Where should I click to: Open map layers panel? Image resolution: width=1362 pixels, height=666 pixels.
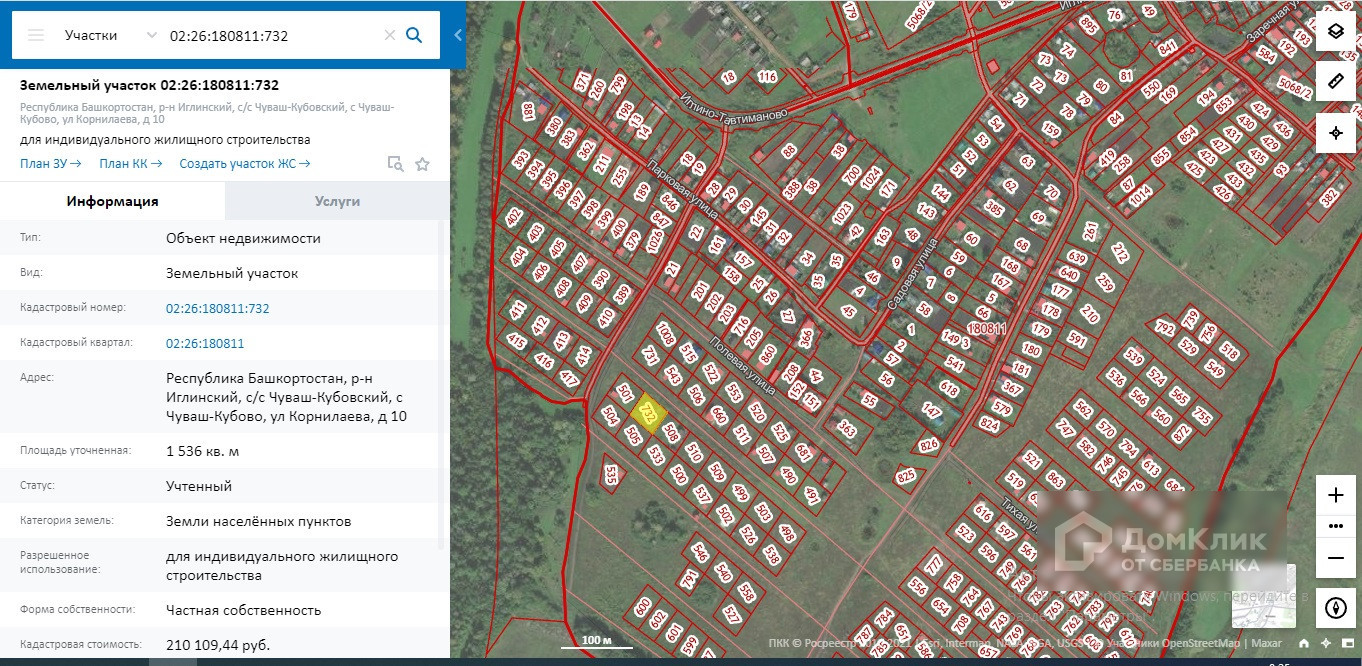[x=1336, y=31]
